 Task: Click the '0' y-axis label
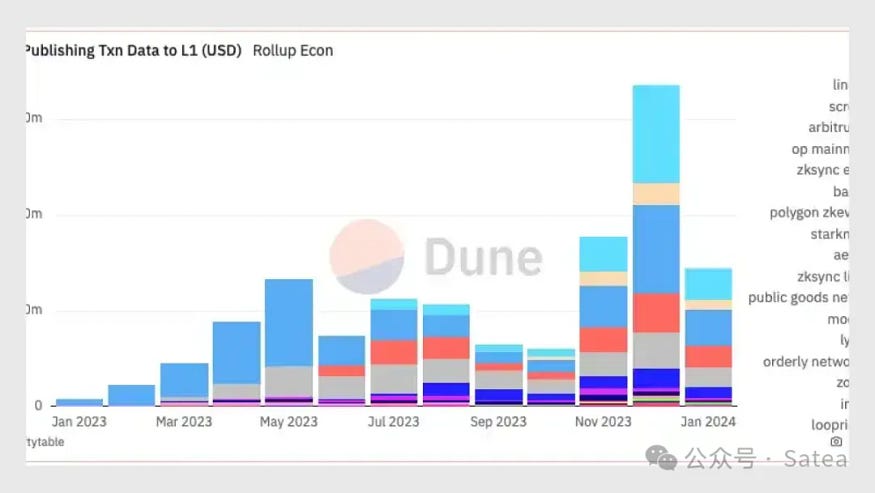pos(38,406)
